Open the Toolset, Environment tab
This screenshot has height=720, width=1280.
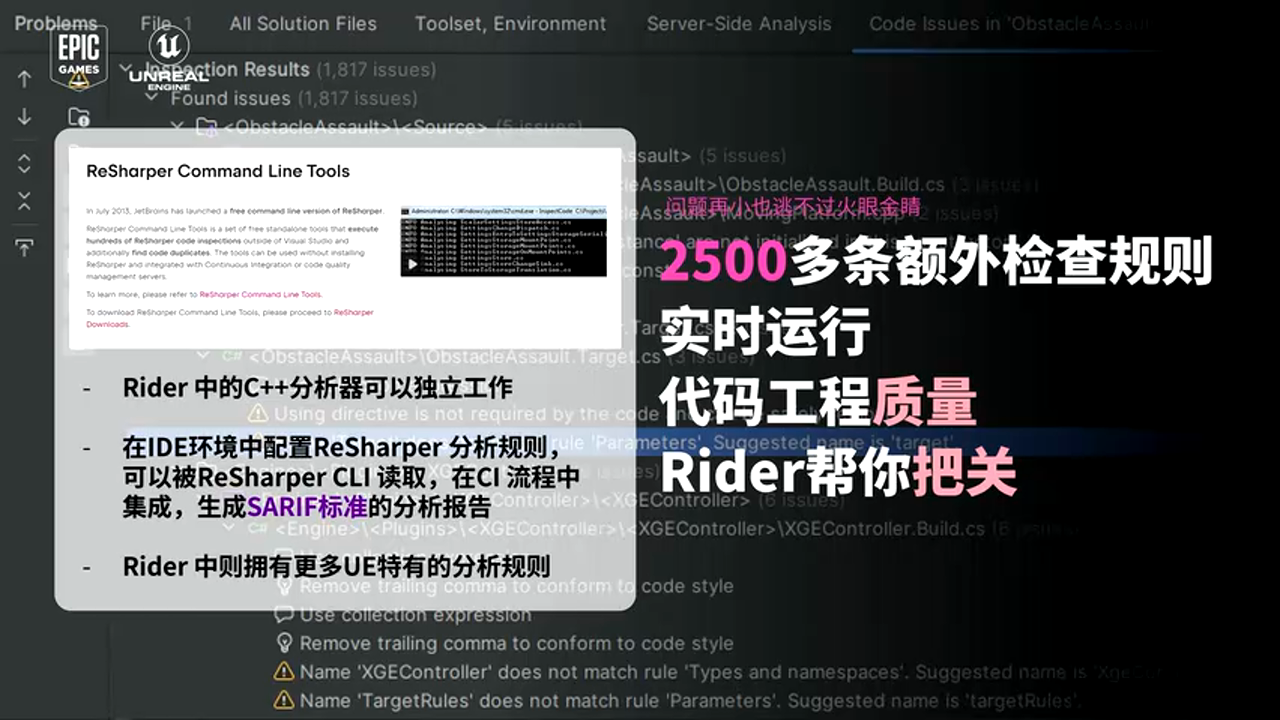[x=510, y=23]
